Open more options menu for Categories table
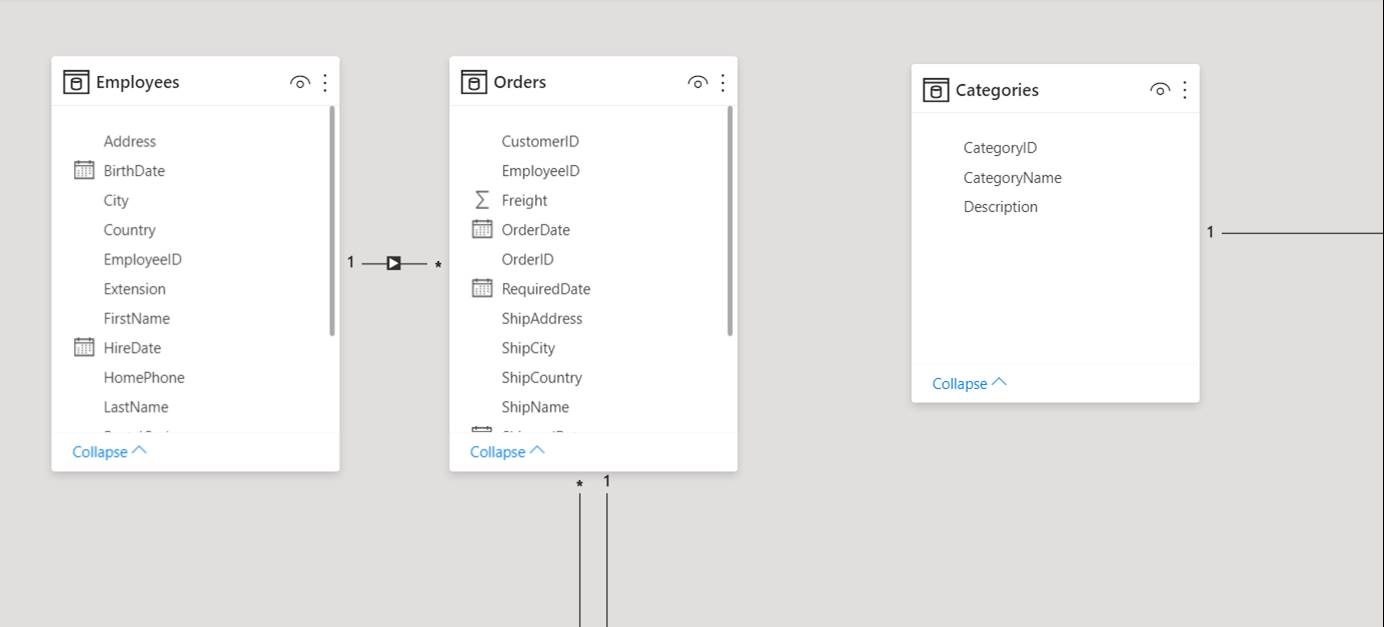Screen dimensions: 1384x627 coord(1185,90)
